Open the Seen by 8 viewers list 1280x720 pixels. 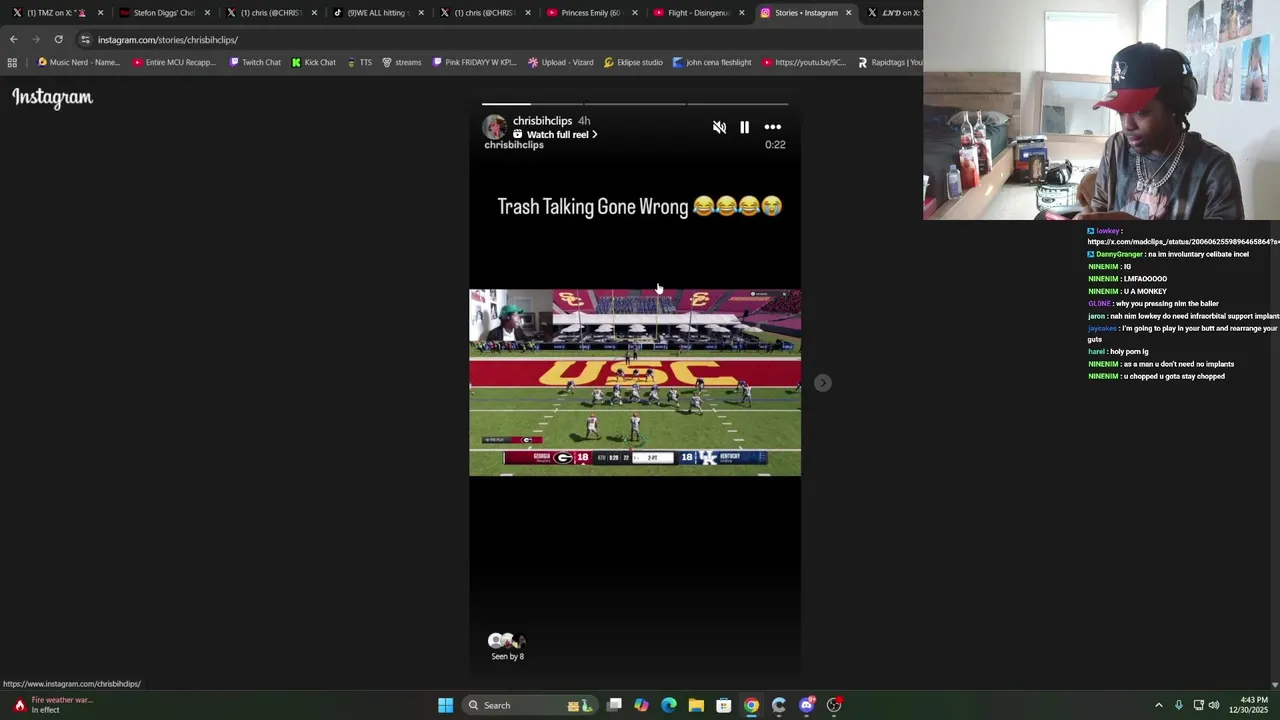pos(507,646)
